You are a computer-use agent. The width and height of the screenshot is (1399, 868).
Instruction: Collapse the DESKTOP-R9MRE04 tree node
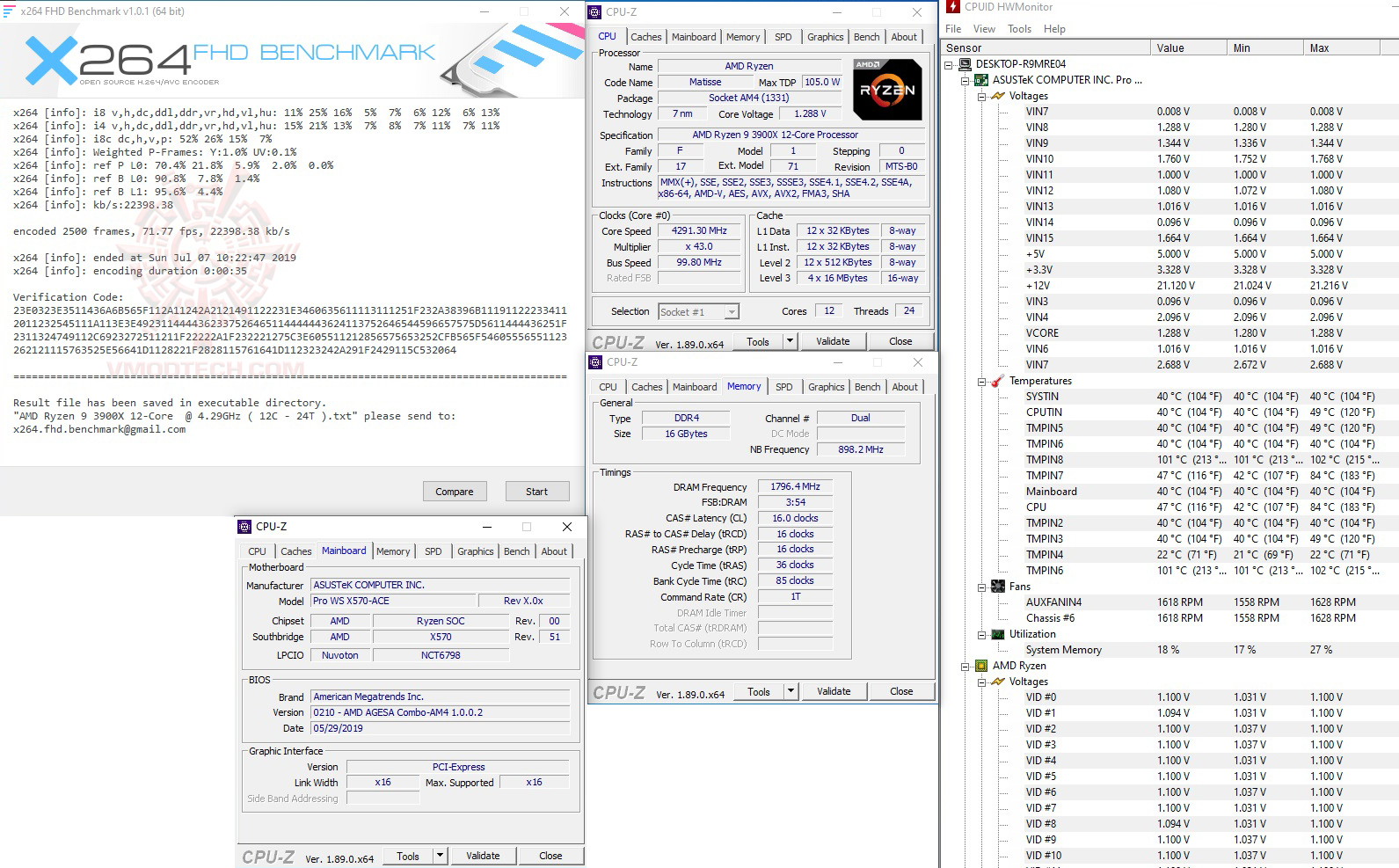pos(949,64)
